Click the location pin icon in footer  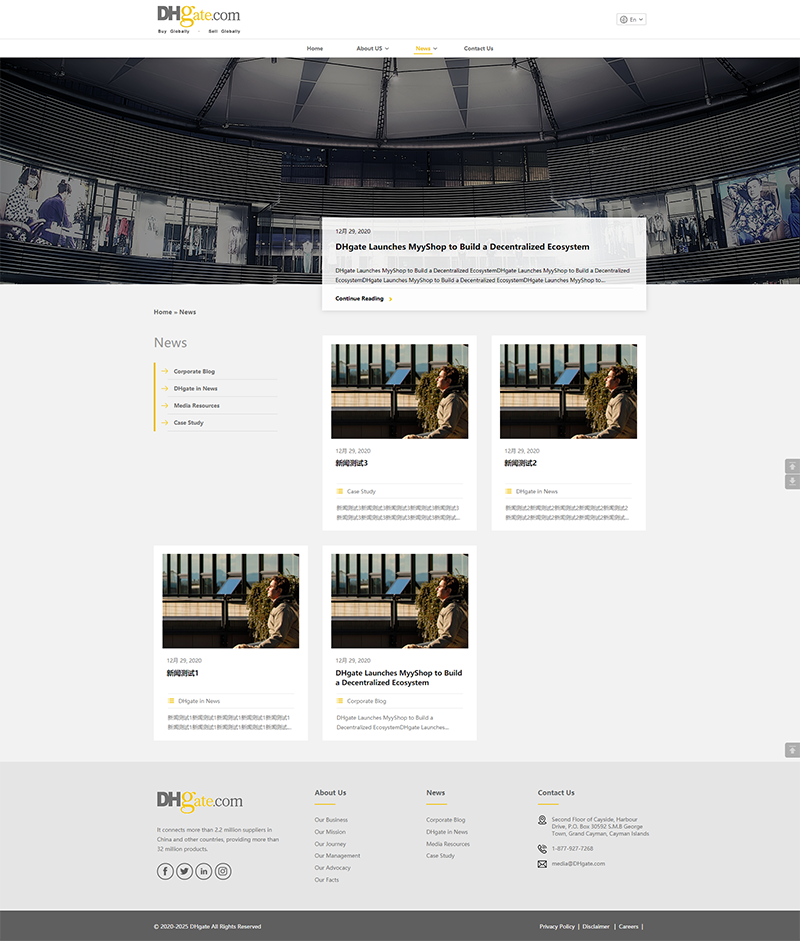[542, 820]
